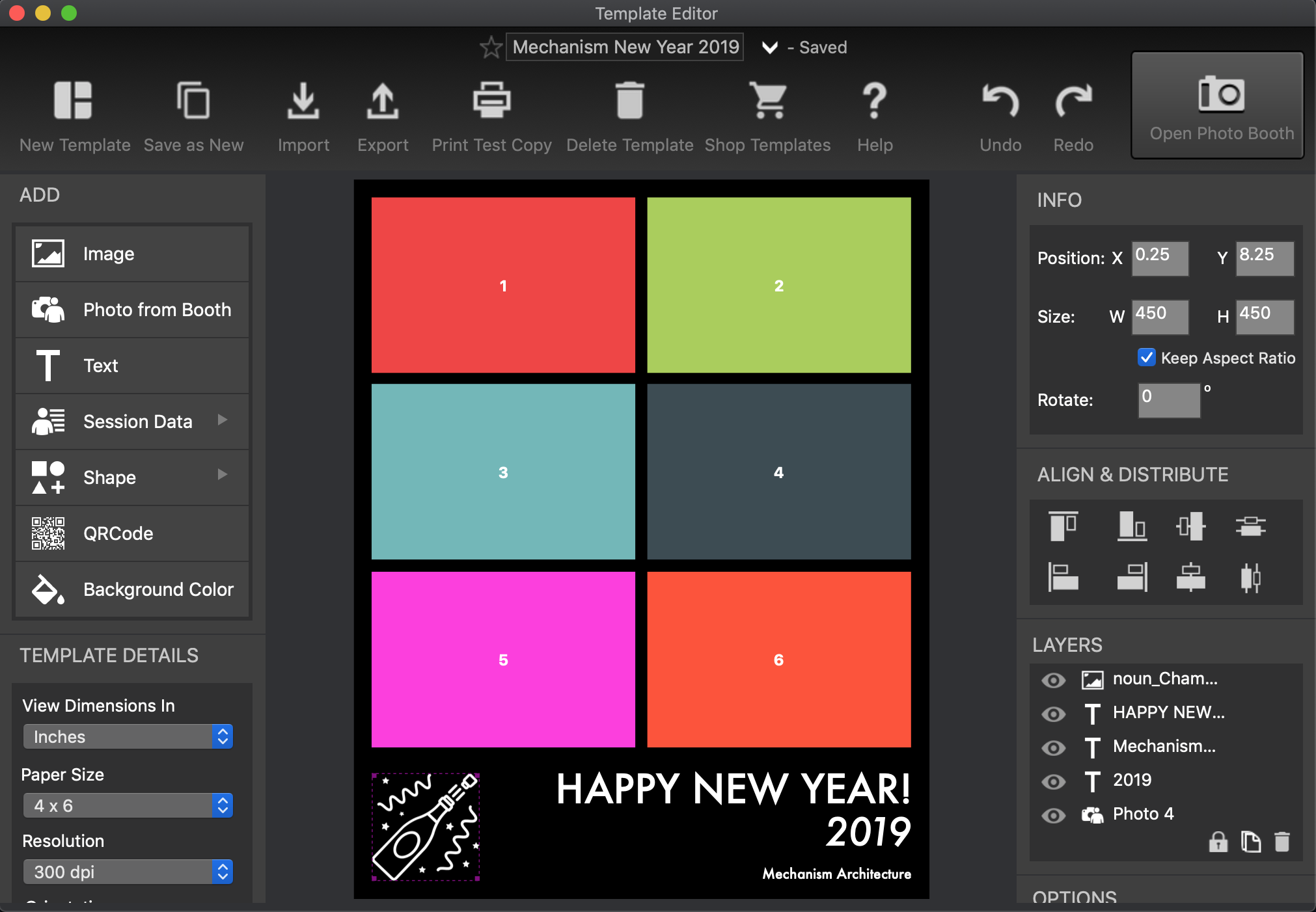
Task: Open the View Dimensions In Inches dropdown
Action: pyautogui.click(x=128, y=736)
